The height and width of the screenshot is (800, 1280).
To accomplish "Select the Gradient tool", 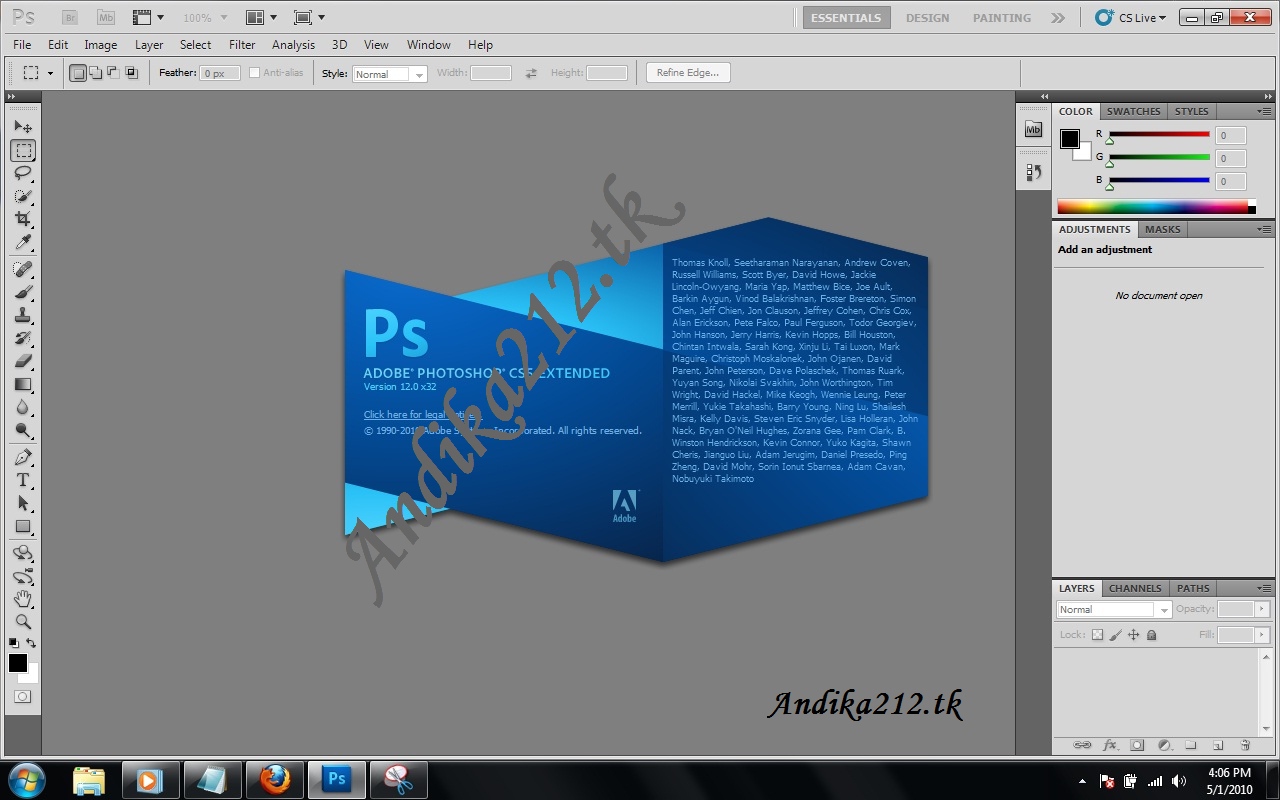I will click(23, 385).
